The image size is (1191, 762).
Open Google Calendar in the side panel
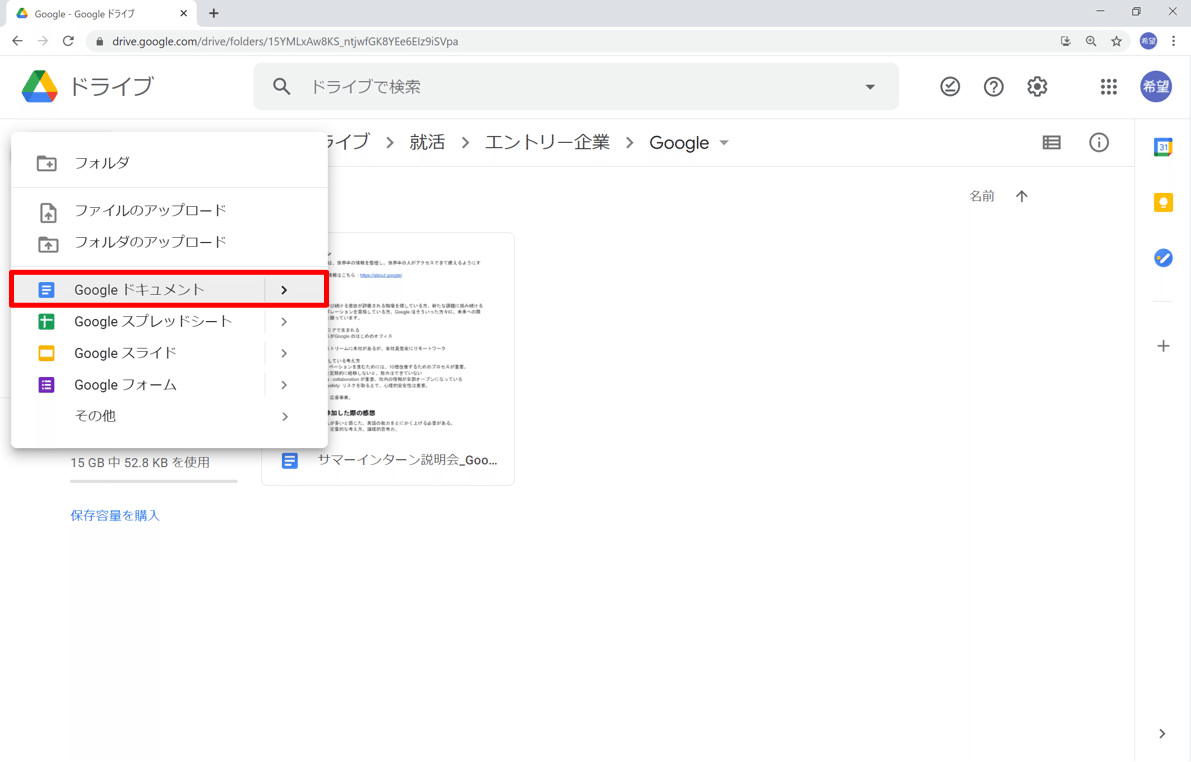(x=1163, y=146)
